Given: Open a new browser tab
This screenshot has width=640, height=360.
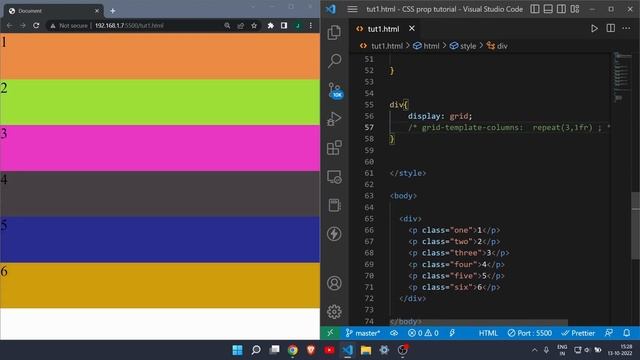Looking at the screenshot, I should pos(113,11).
